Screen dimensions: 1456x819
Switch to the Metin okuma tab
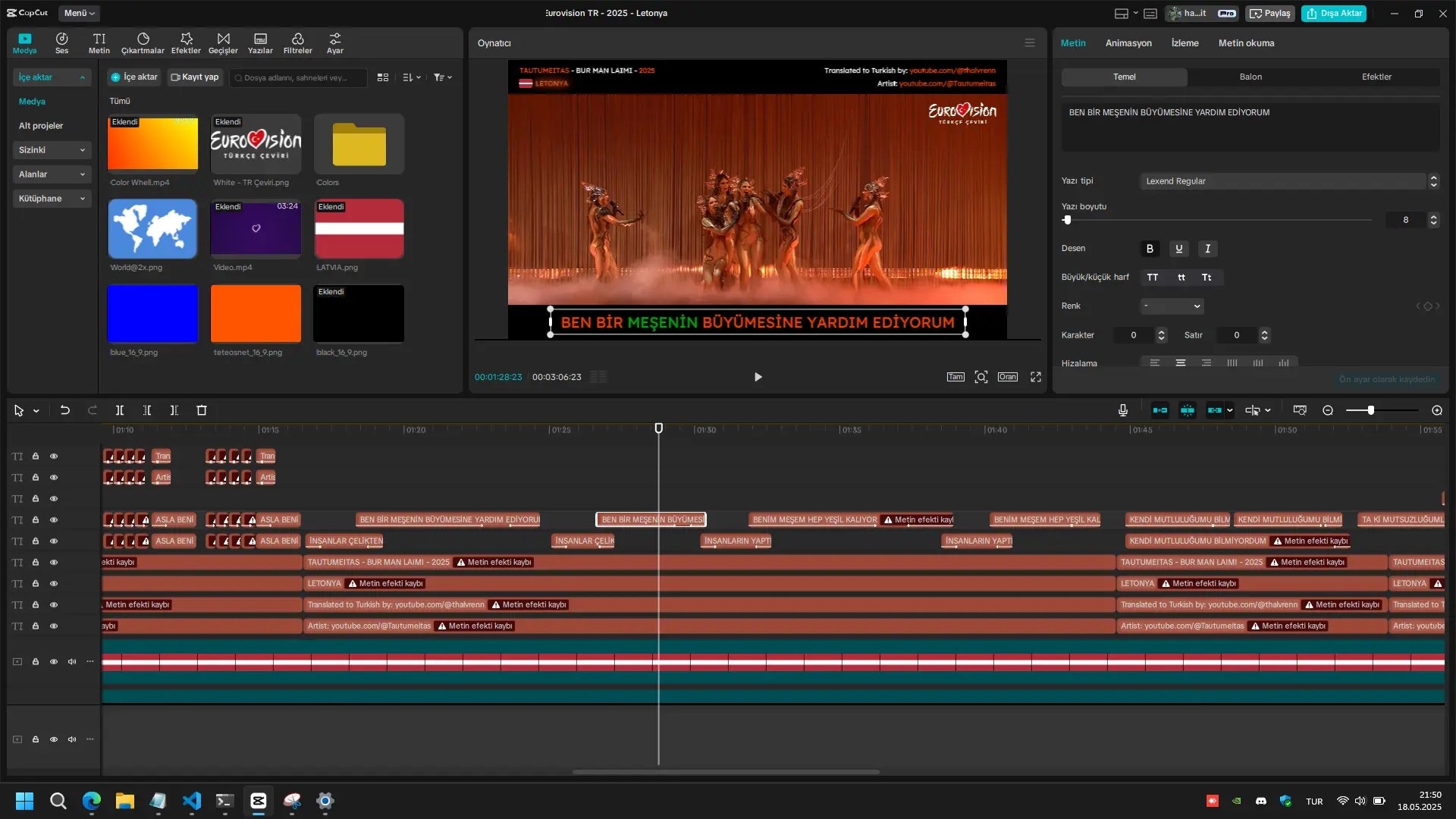click(1246, 43)
